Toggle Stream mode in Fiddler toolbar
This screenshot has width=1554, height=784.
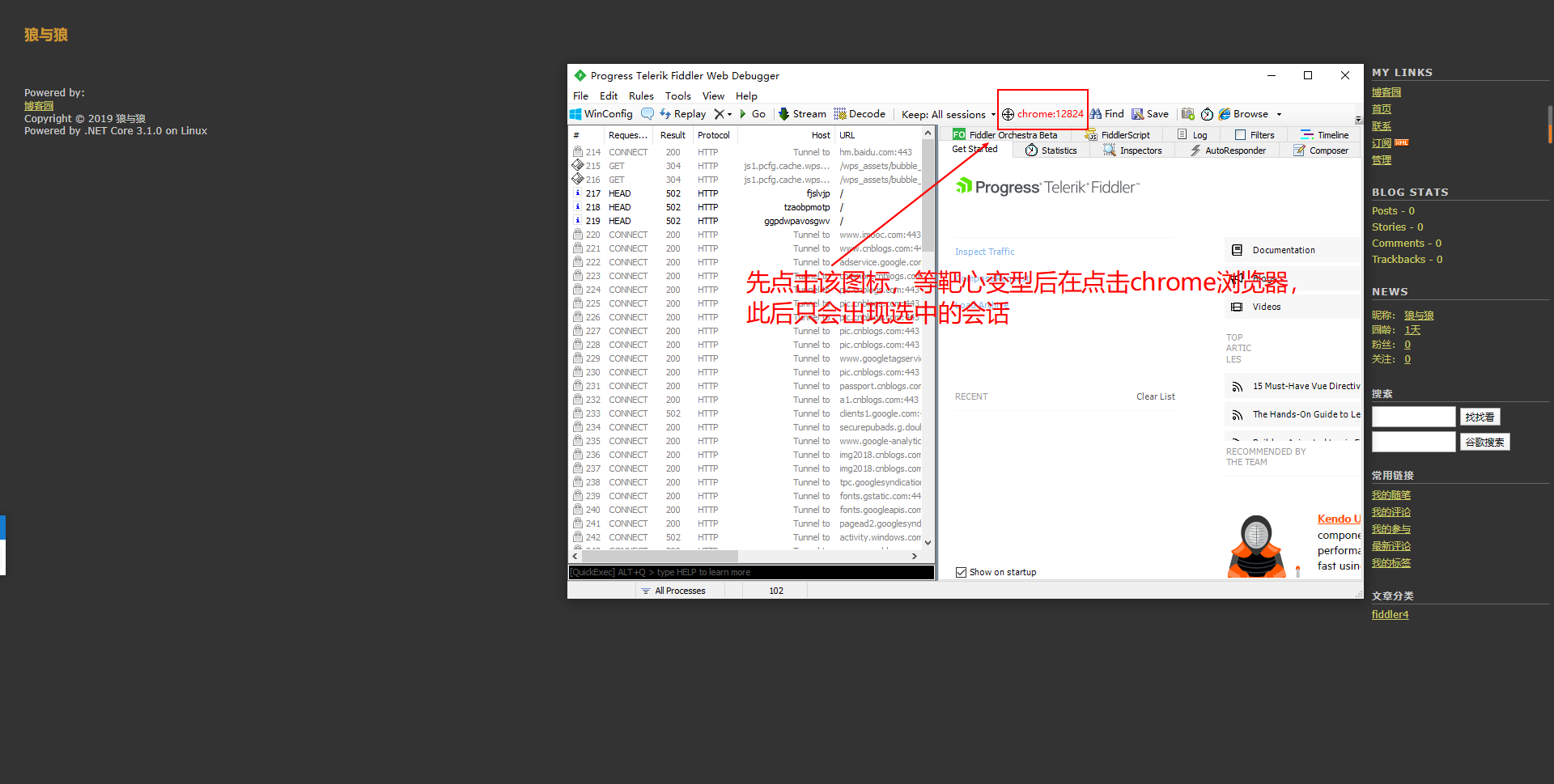click(802, 114)
